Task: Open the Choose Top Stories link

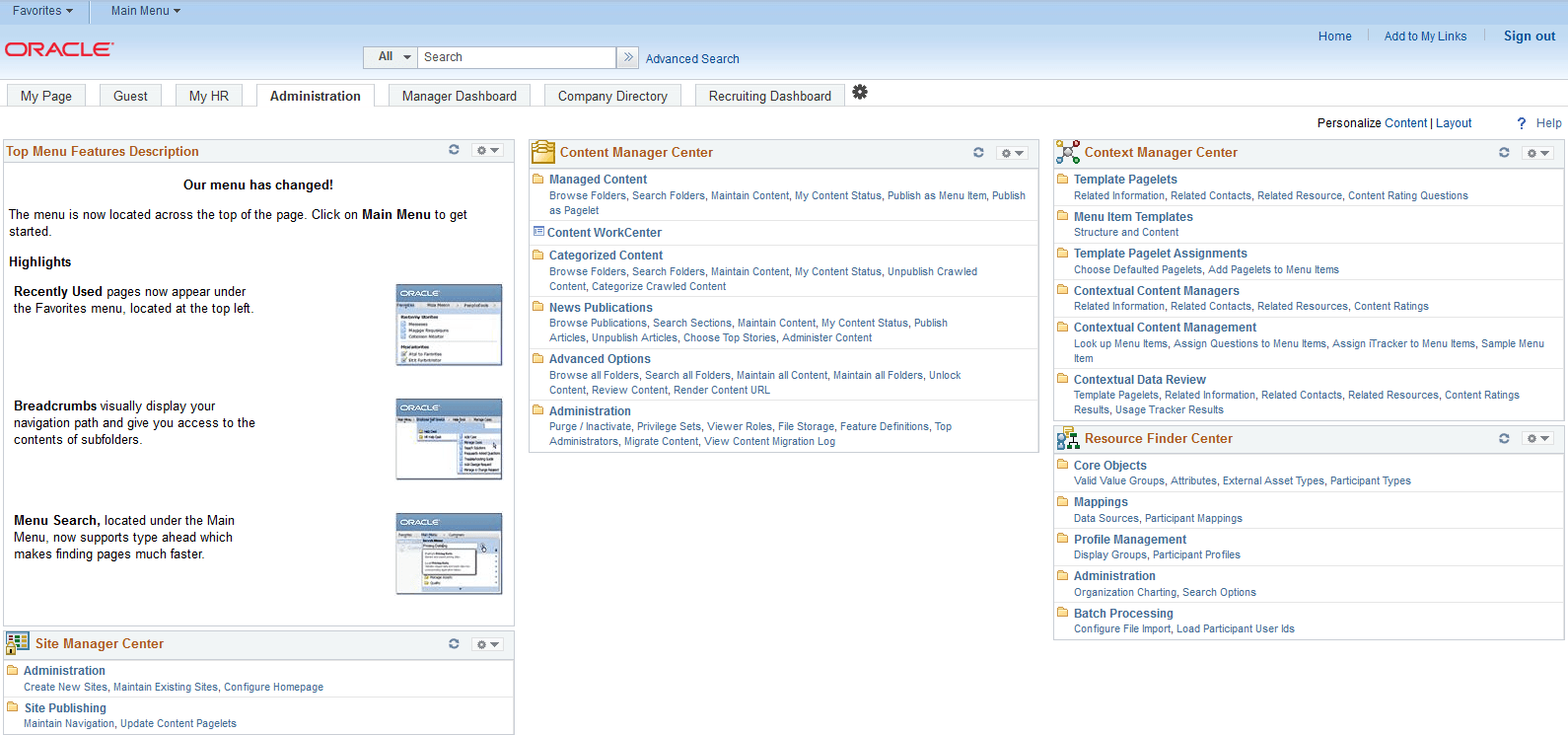Action: pyautogui.click(x=730, y=337)
